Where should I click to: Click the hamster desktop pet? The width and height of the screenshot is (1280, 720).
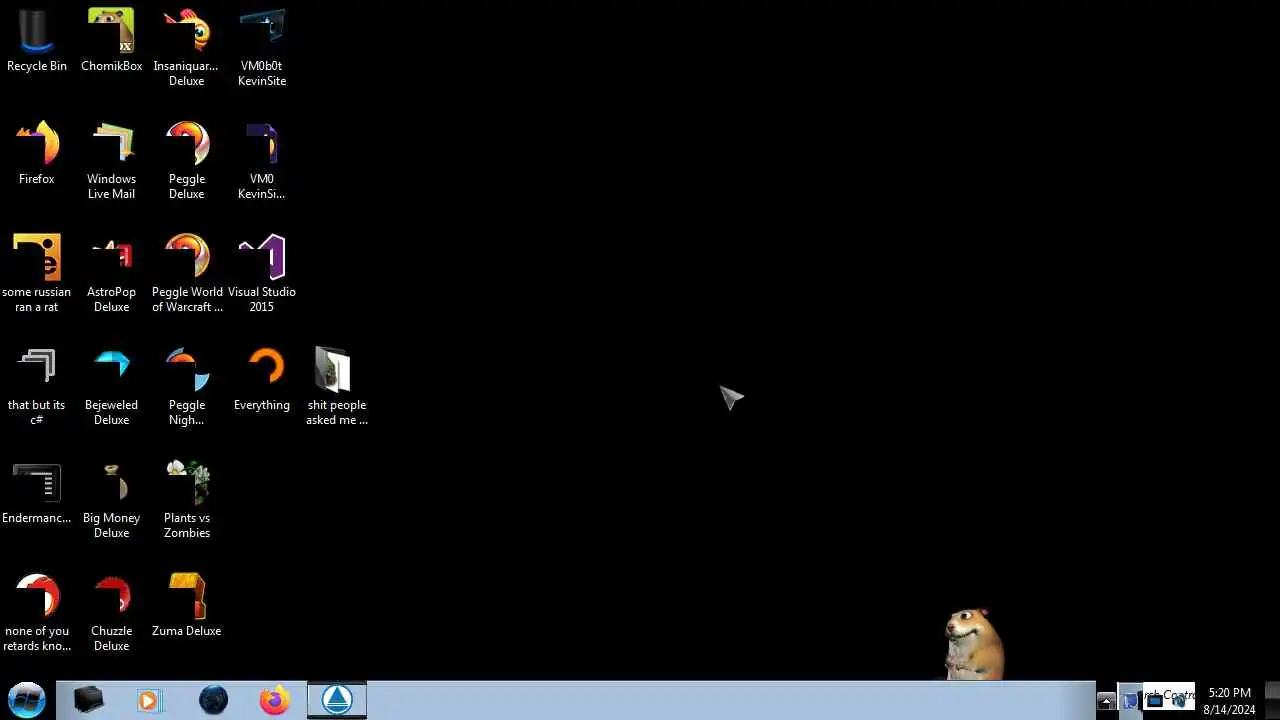click(x=973, y=643)
